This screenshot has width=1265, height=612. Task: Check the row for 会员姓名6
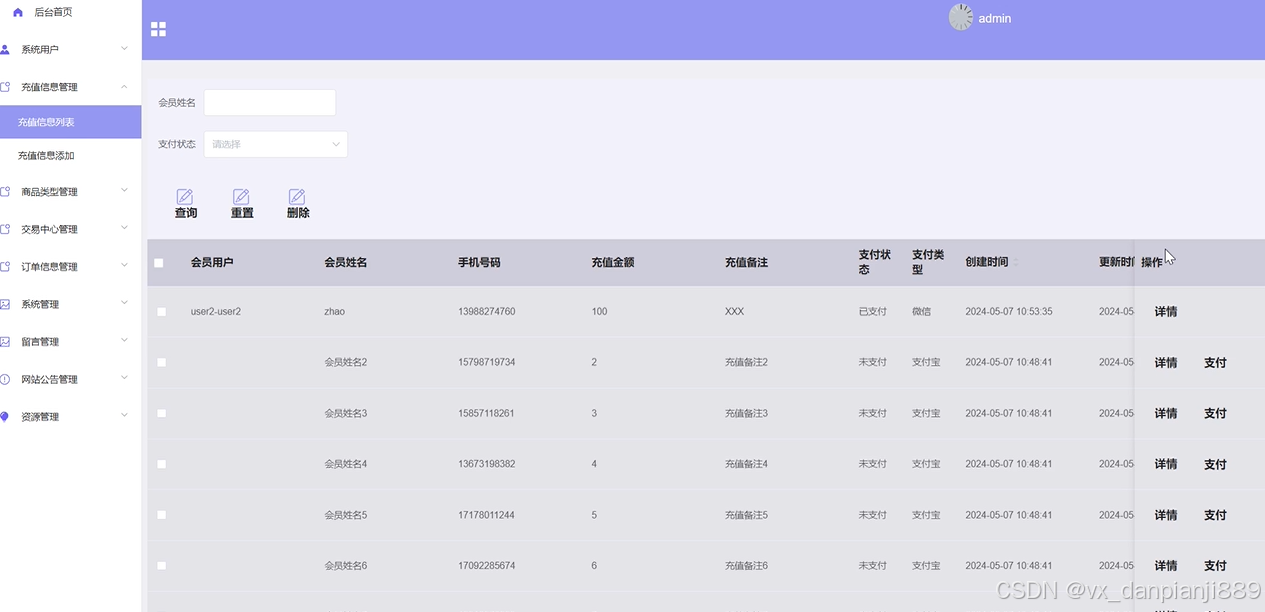[162, 566]
